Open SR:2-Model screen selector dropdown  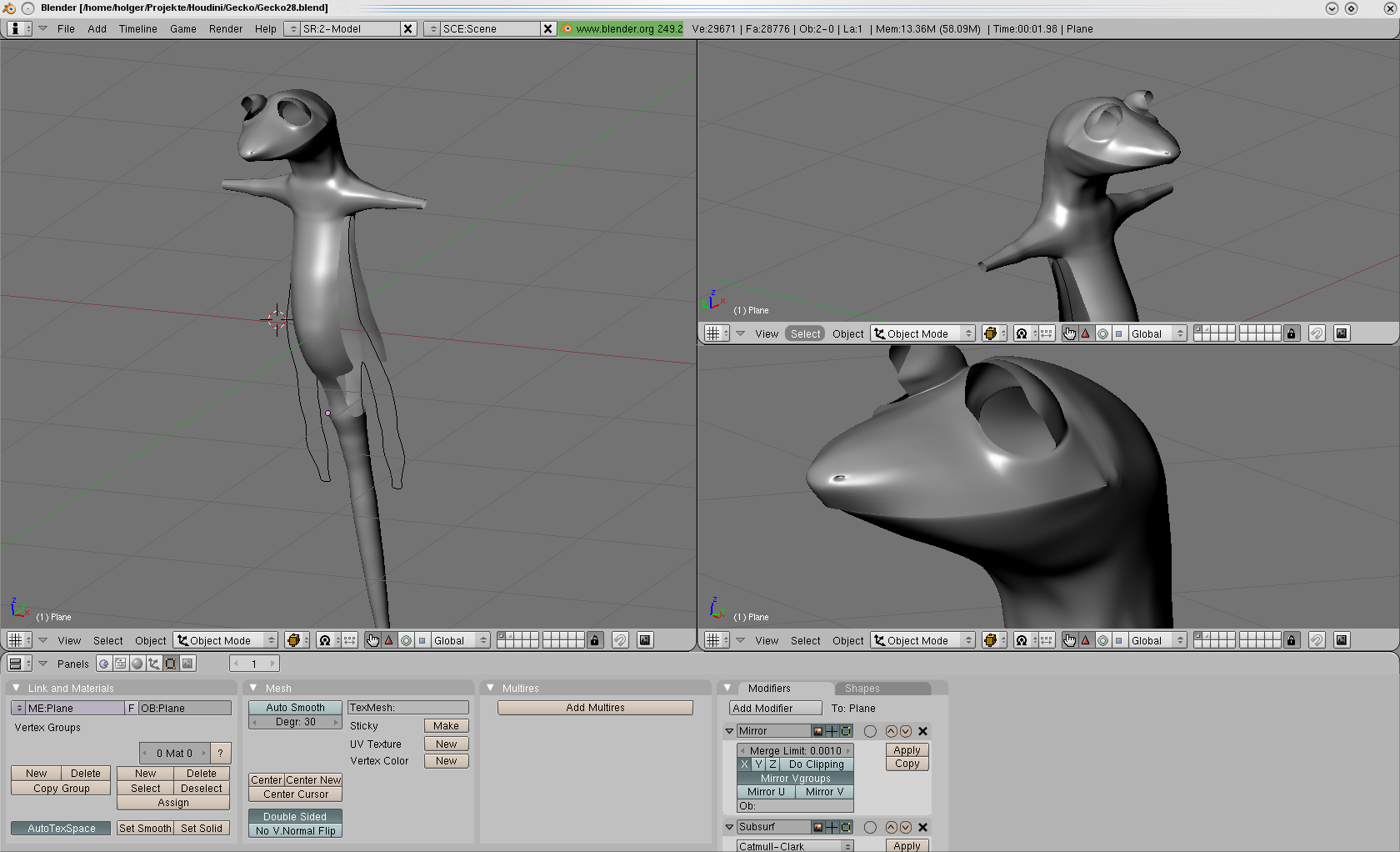pyautogui.click(x=292, y=28)
